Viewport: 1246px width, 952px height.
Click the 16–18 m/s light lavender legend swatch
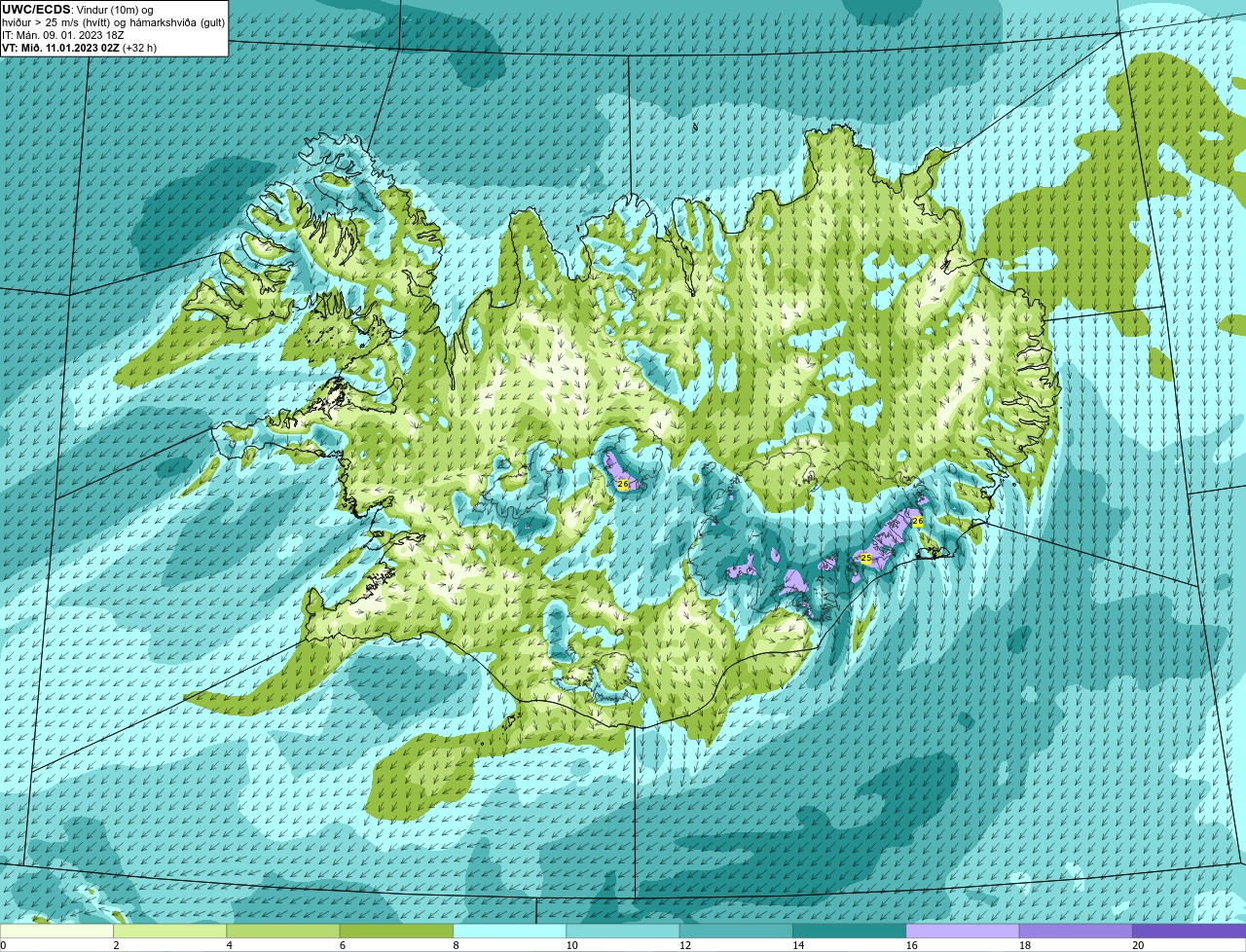pos(962,931)
